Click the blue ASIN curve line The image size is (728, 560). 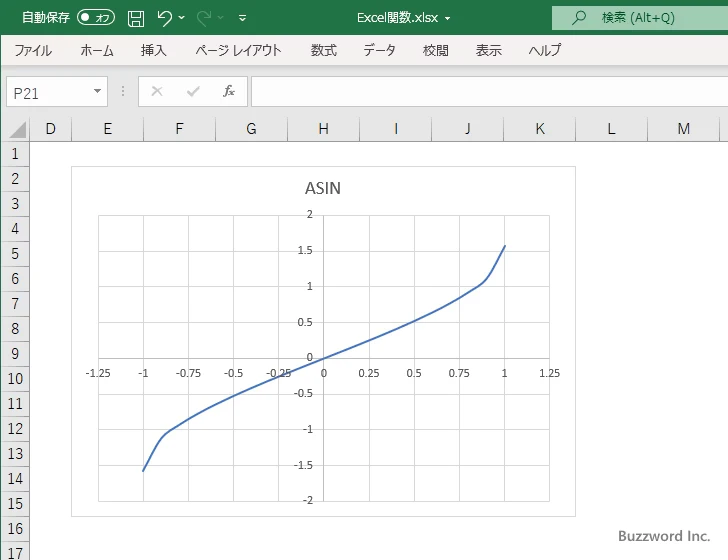[x=413, y=321]
